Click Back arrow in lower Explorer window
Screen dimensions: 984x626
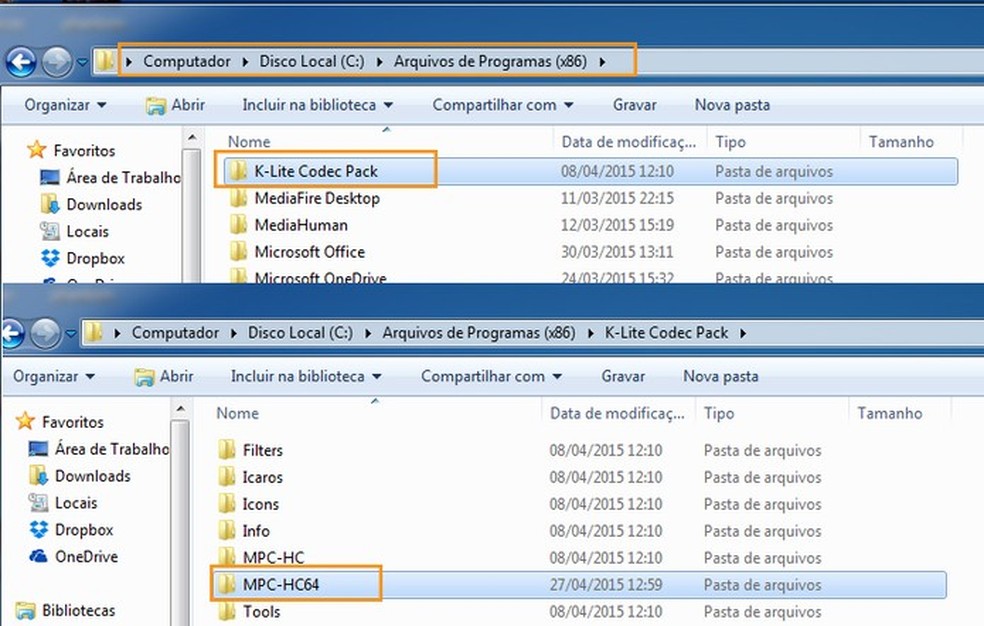pyautogui.click(x=11, y=334)
